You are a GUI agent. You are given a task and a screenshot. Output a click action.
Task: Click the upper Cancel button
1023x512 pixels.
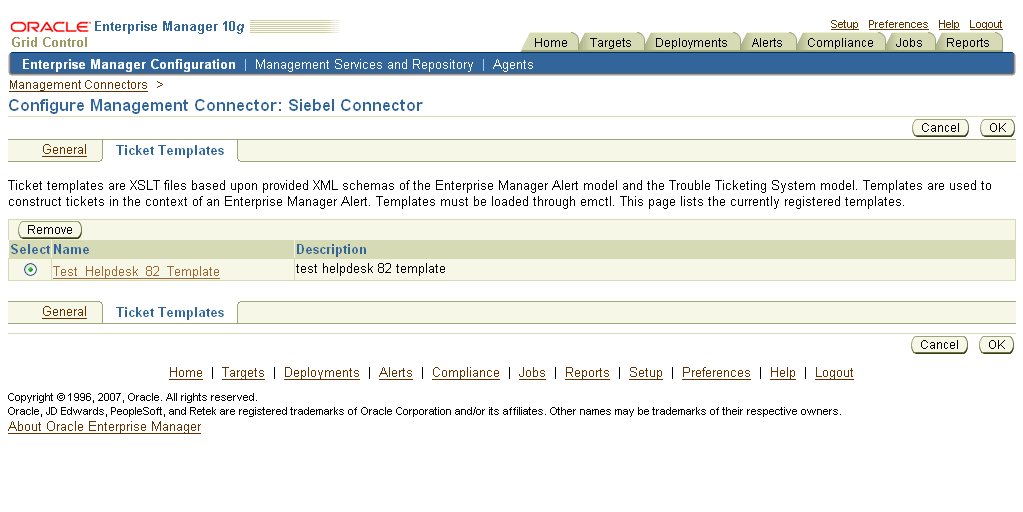[940, 128]
